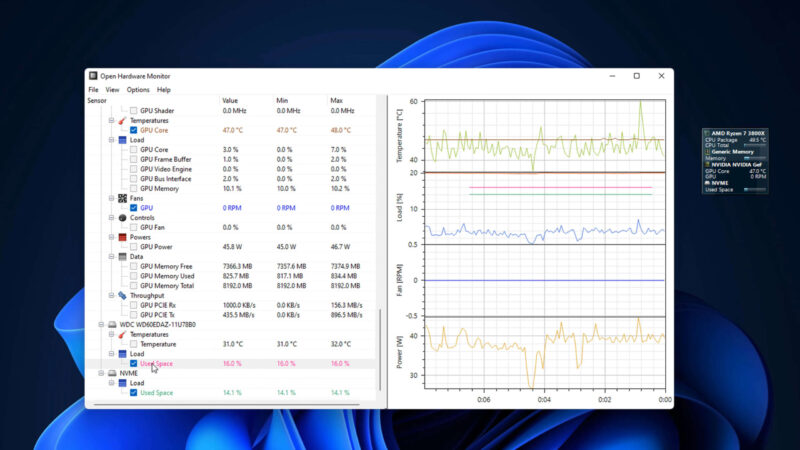Viewport: 800px width, 450px height.
Task: Click the AMD Ryzen icon in desktop gadget
Action: [707, 133]
